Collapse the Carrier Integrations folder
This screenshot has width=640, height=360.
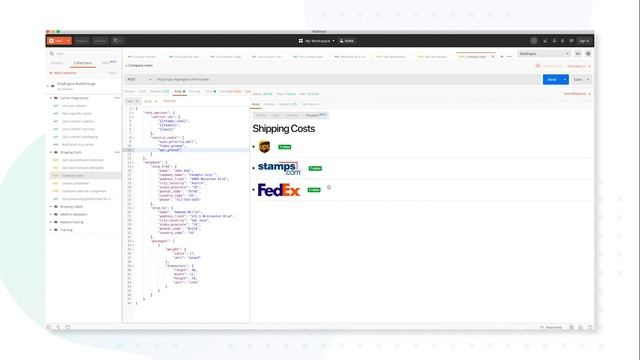[51, 98]
